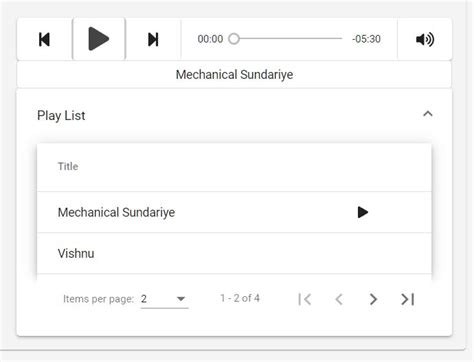Skip to the next track
The image size is (474, 362).
(x=153, y=39)
